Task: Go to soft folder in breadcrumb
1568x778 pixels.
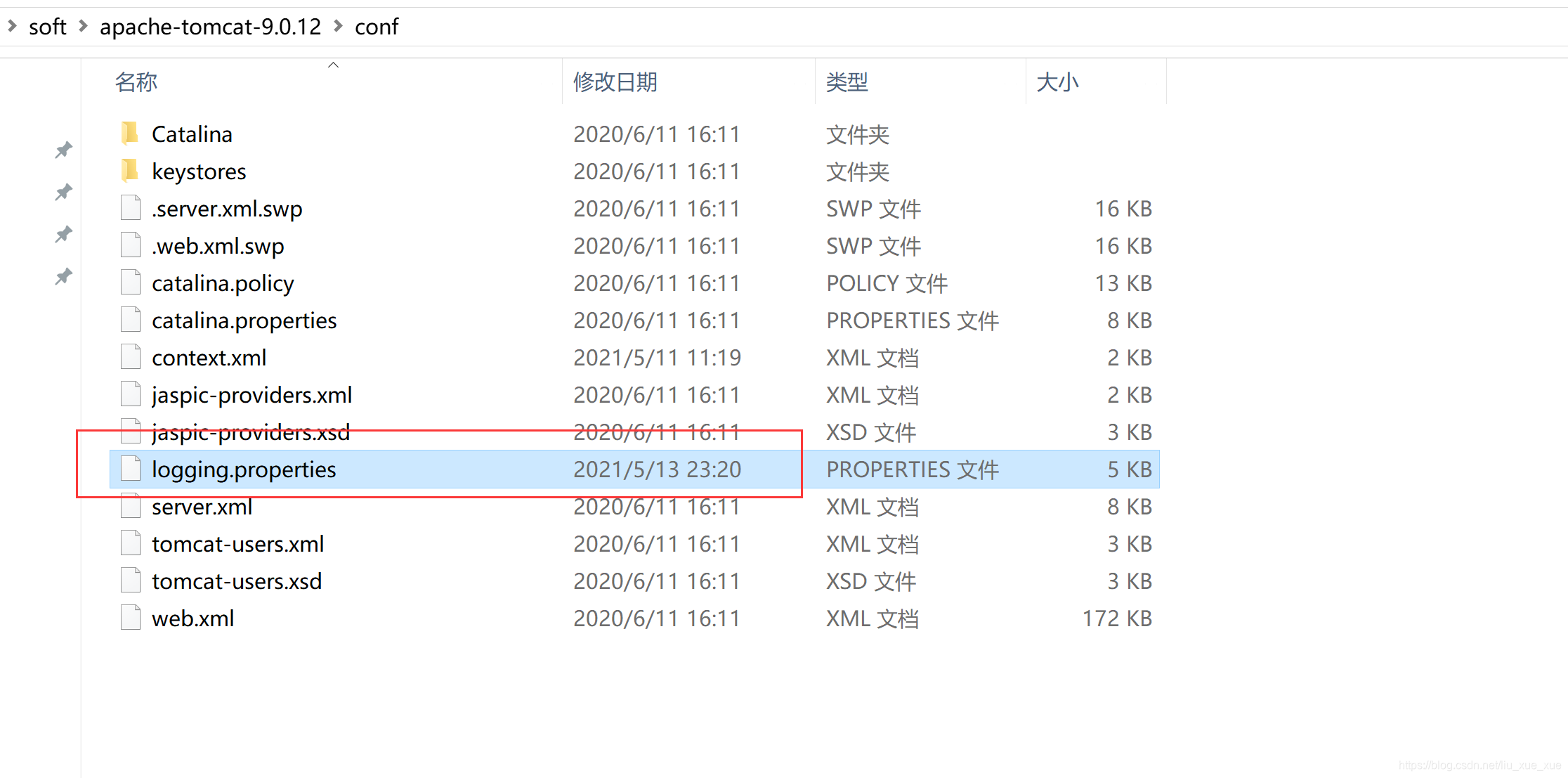Action: coord(47,27)
